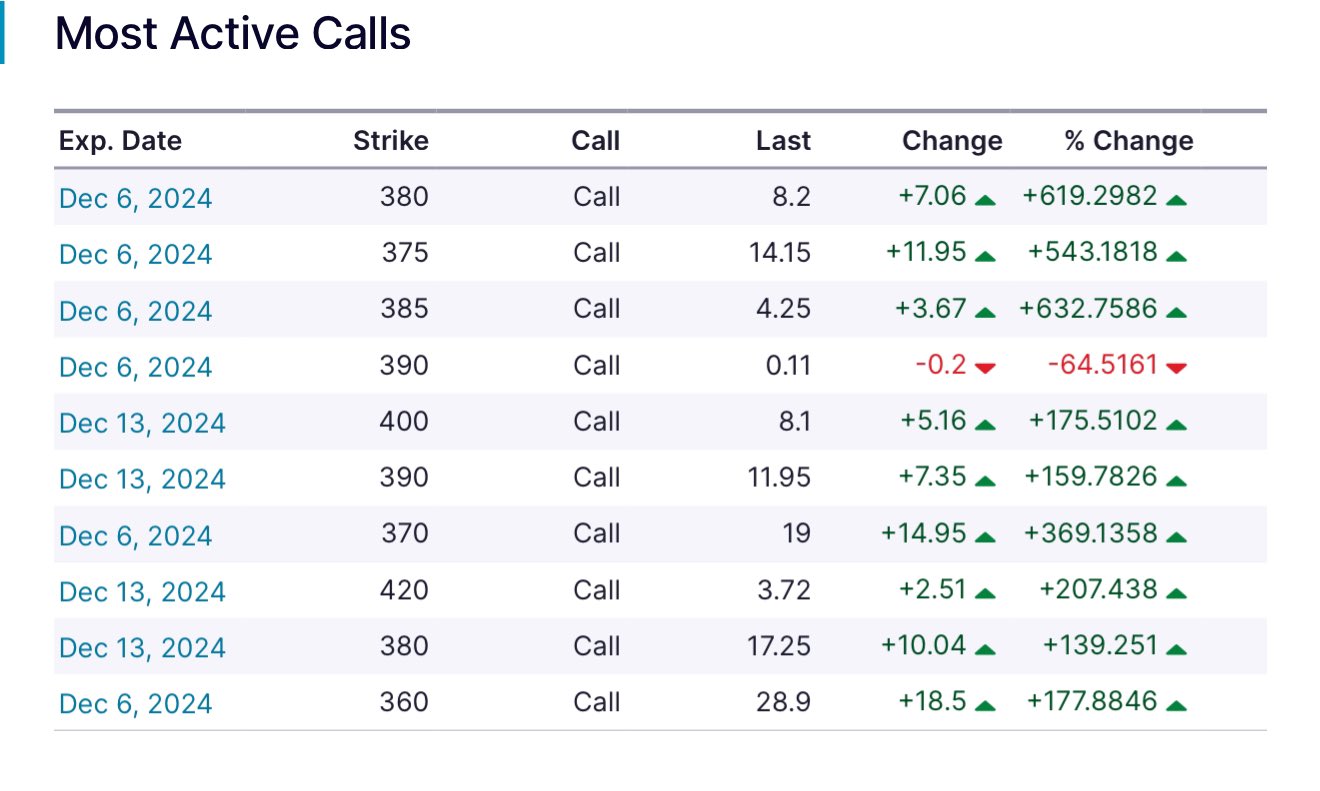Viewport: 1320px width, 791px height.
Task: Click the up arrow next to +139.251
Action: (1176, 648)
